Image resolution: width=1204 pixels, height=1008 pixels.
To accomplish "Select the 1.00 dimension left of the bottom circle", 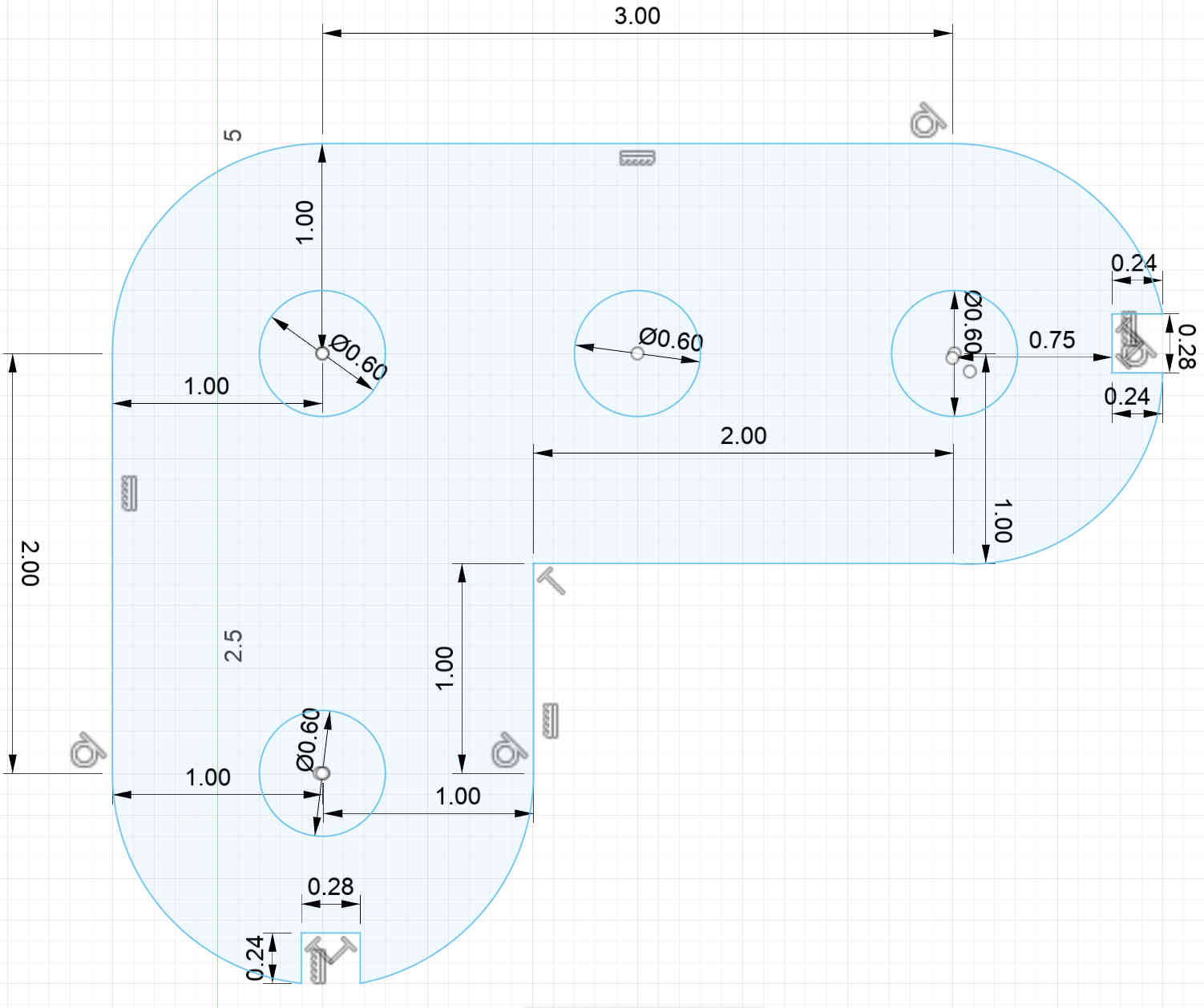I will (x=208, y=777).
